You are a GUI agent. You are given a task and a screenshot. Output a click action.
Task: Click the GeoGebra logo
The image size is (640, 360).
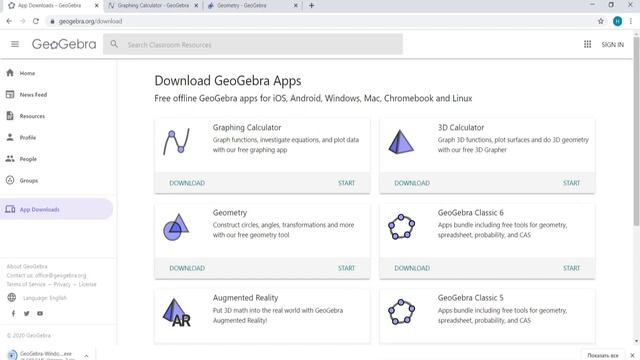click(x=64, y=44)
